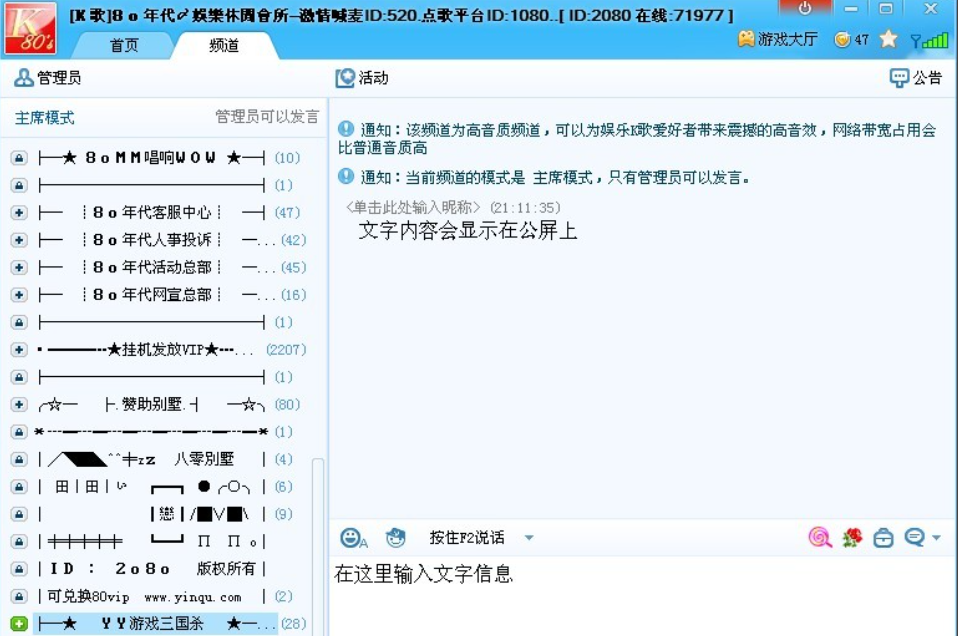
Task: Click lock icon beside 八零别墅 channel
Action: (19, 459)
